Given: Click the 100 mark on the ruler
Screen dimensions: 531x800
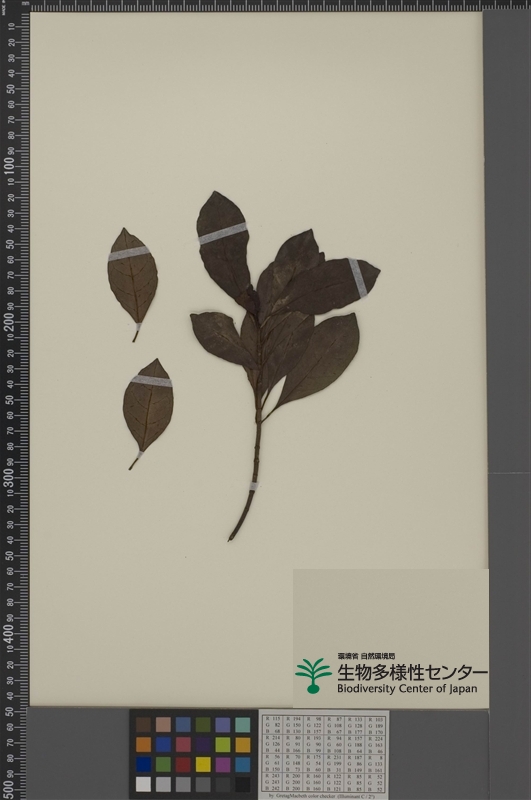Looking at the screenshot, I should click(x=9, y=166).
